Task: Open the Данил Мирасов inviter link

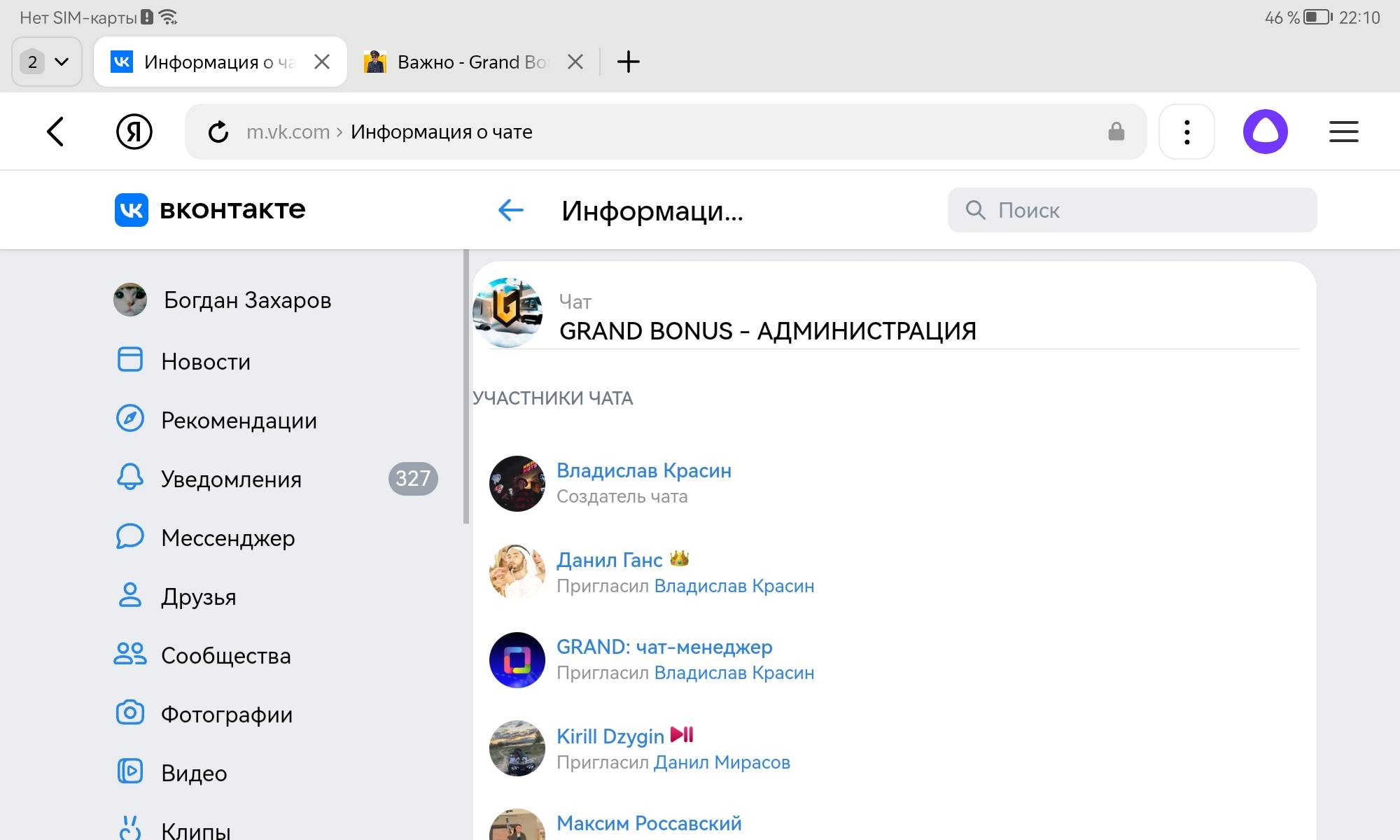Action: tap(722, 762)
